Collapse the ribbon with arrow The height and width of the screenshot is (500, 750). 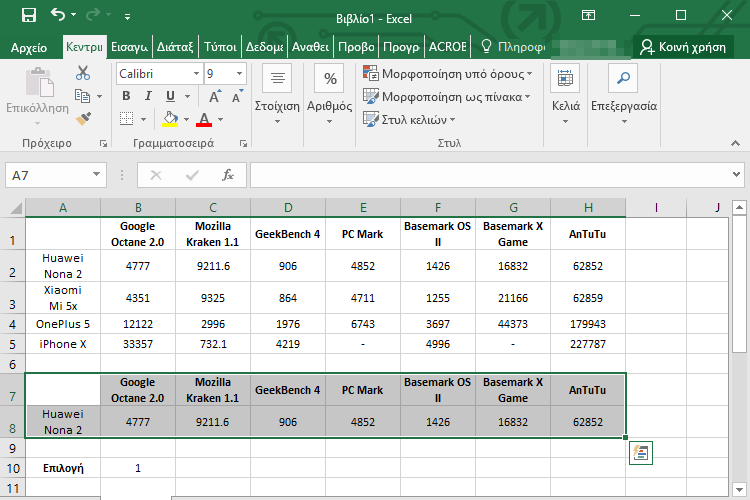[x=735, y=143]
